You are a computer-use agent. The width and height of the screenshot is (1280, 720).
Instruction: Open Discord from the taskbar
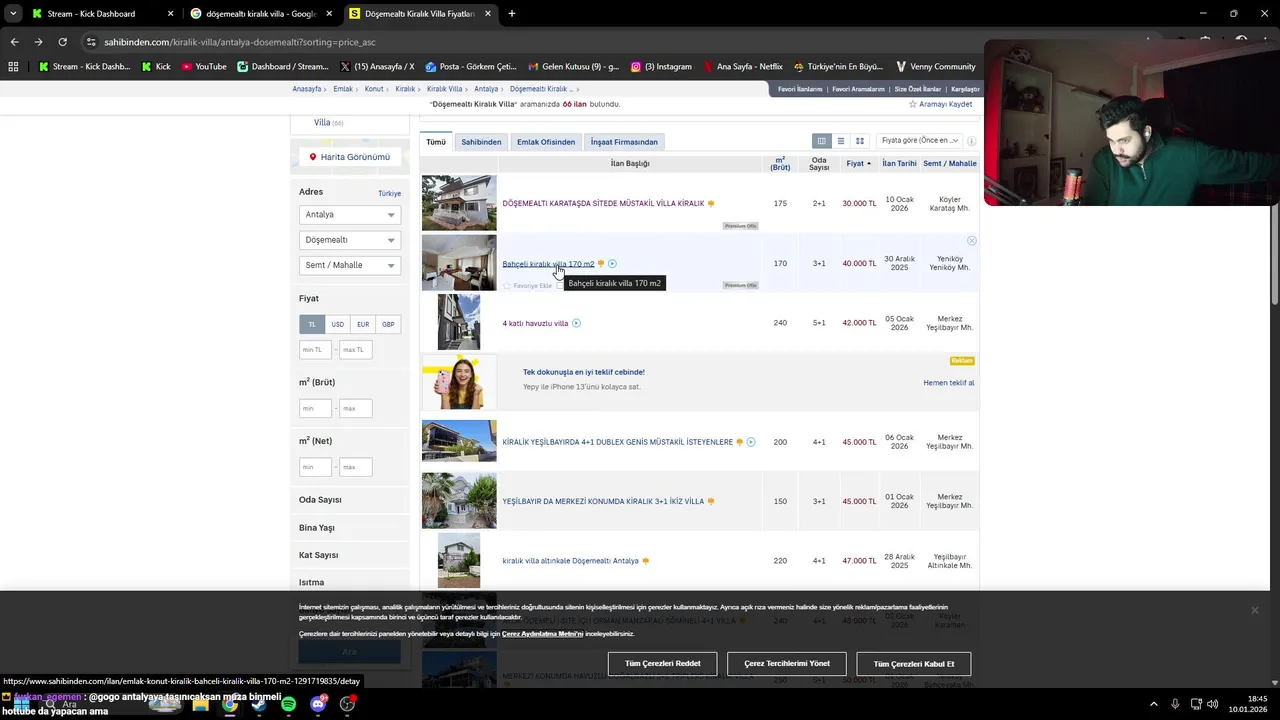click(x=318, y=704)
